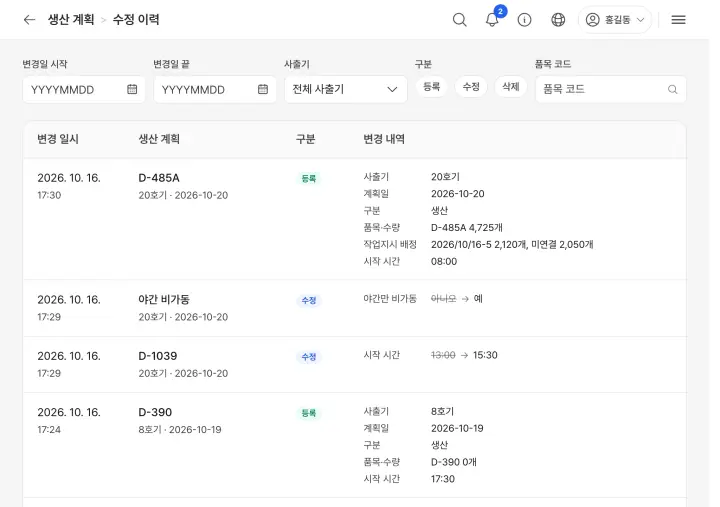This screenshot has width=720, height=507.
Task: Click value D-485A 4,725개
Action: click(467, 228)
